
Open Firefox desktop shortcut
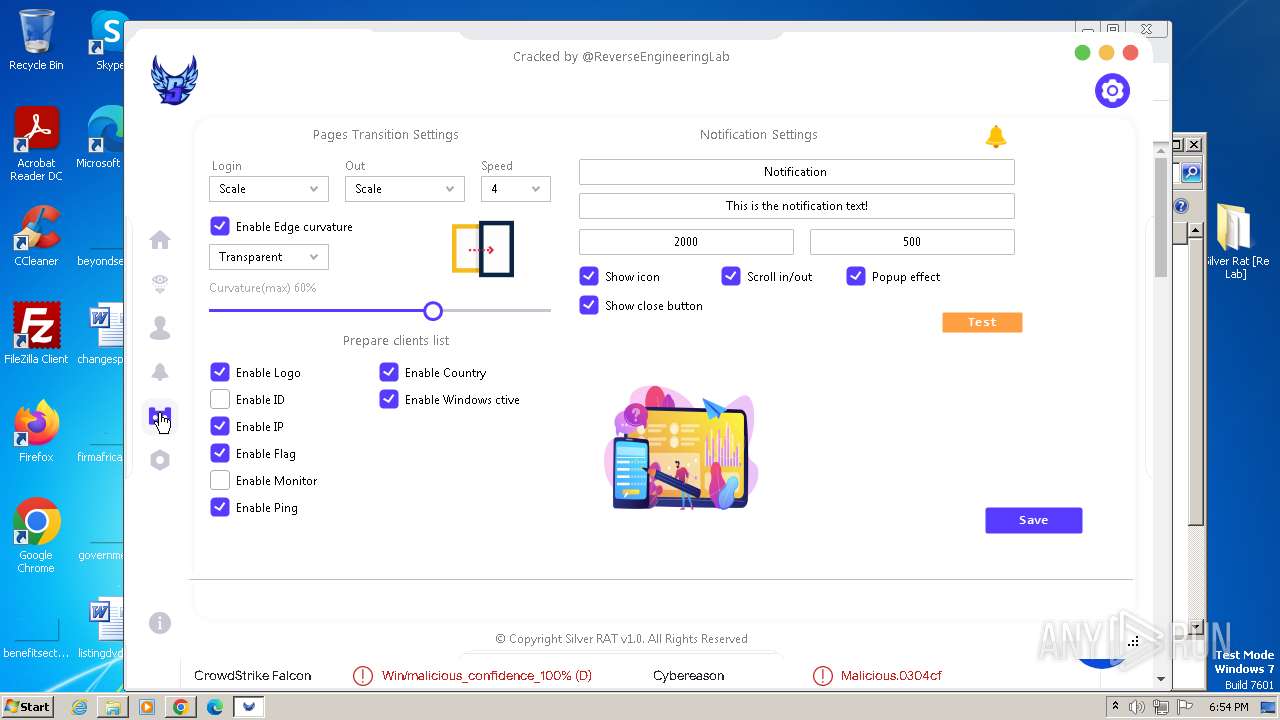36,432
